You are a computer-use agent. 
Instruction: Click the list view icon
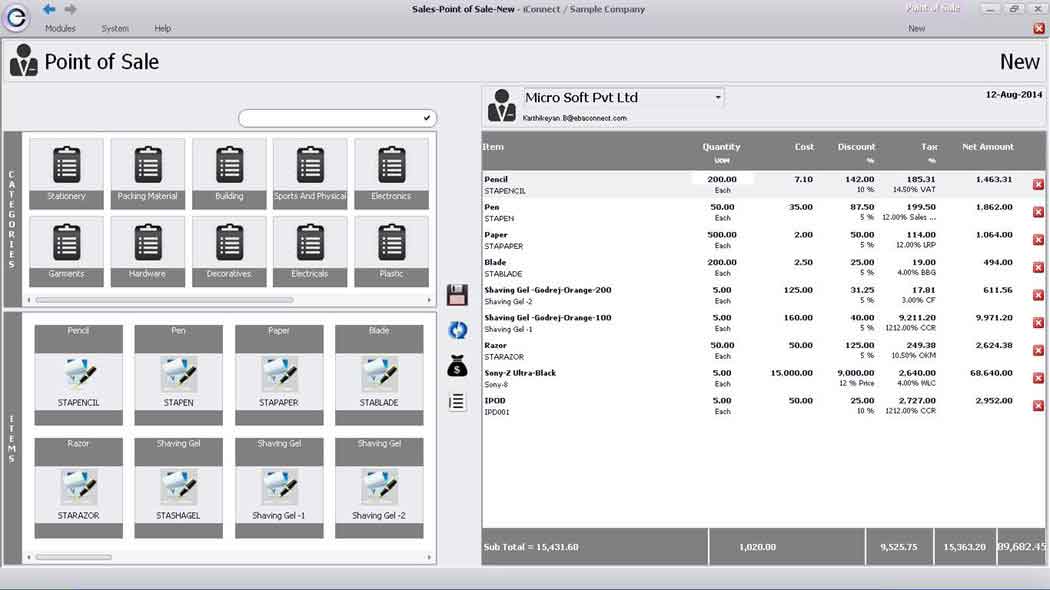[x=457, y=402]
